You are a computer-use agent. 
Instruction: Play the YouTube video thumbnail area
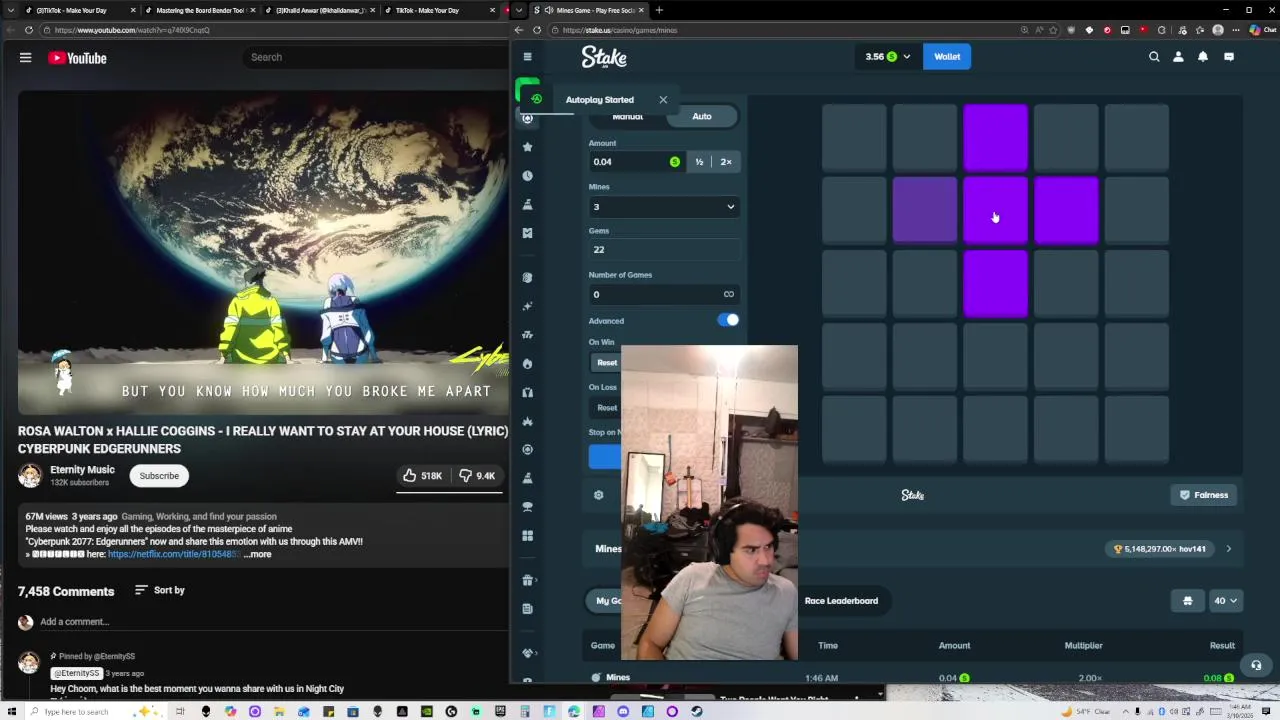[x=263, y=252]
